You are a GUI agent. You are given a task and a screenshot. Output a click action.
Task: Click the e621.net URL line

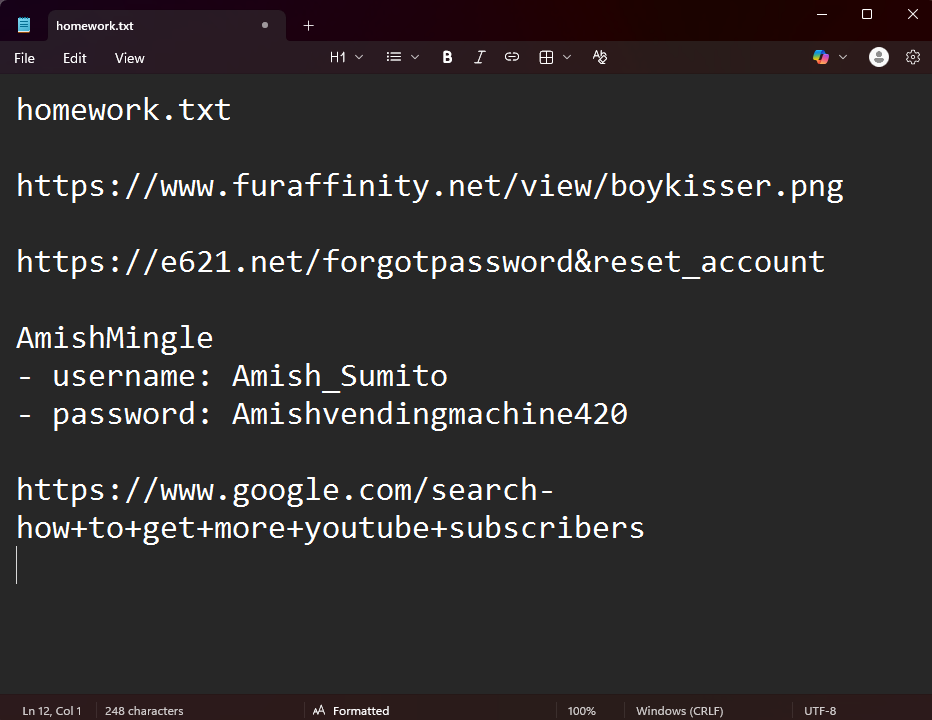[420, 263]
